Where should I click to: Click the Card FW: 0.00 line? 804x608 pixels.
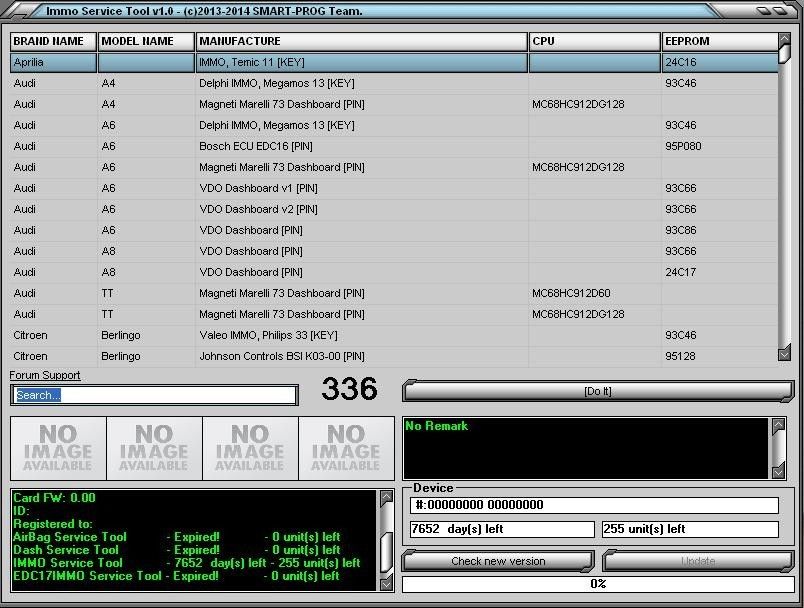click(x=54, y=498)
